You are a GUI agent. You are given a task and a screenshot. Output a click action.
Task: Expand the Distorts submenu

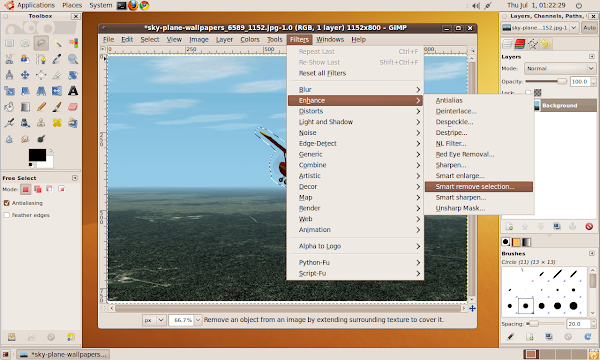click(355, 111)
